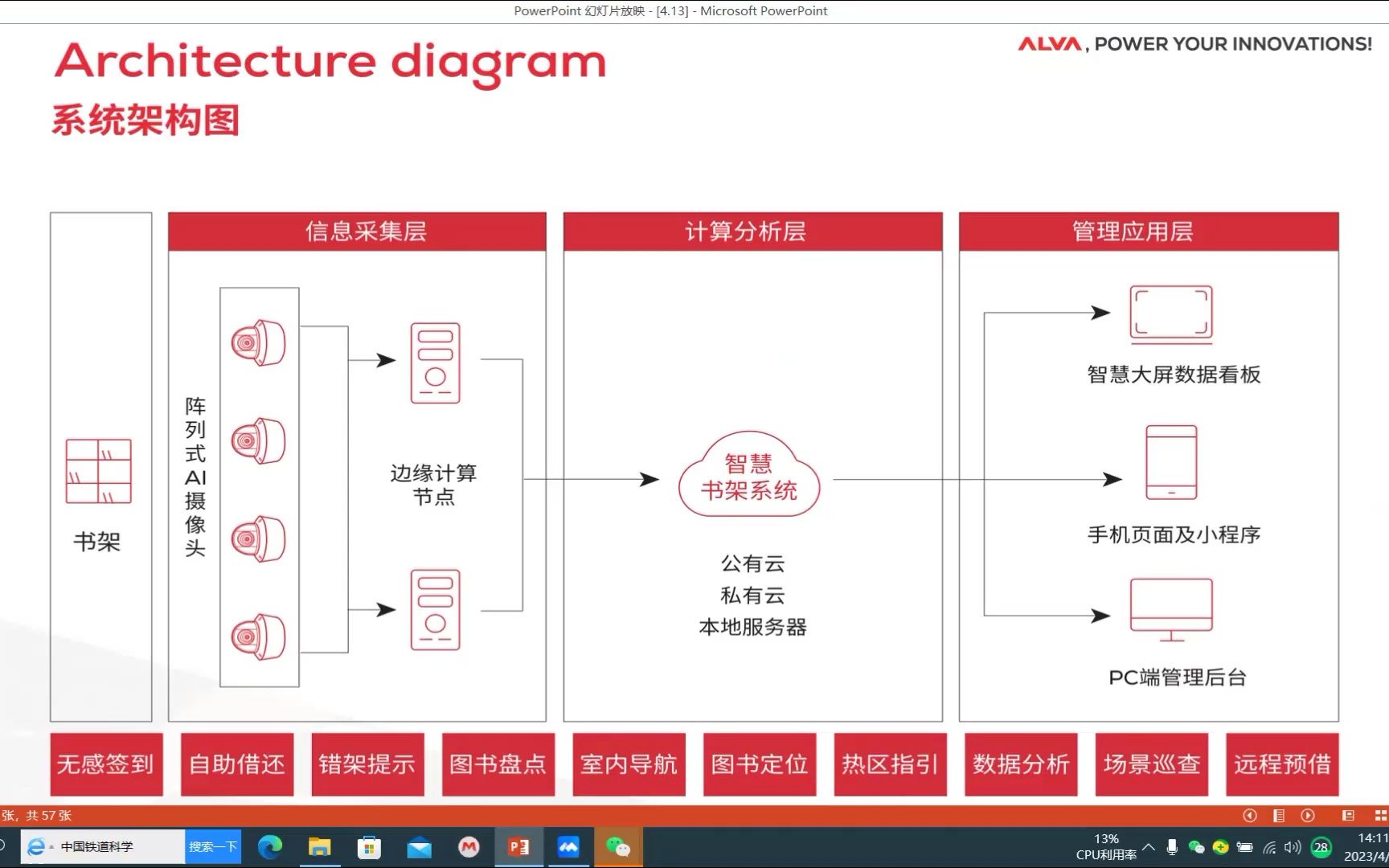Open Internet Explorer icon in taskbar search bar
Screen dimensions: 1389x868
coord(36,846)
